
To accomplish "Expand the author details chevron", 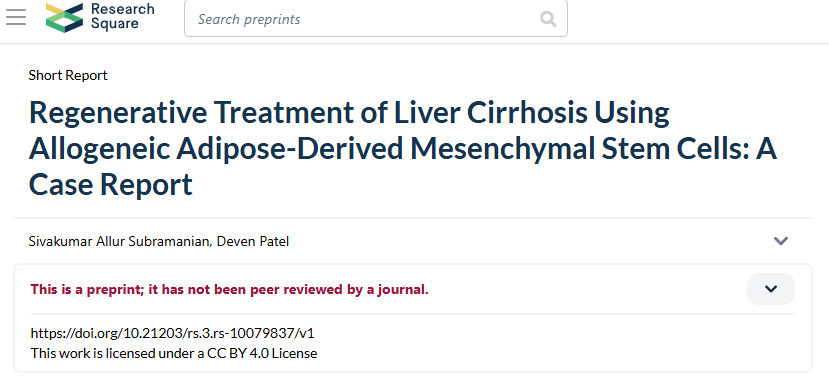I will pyautogui.click(x=781, y=241).
